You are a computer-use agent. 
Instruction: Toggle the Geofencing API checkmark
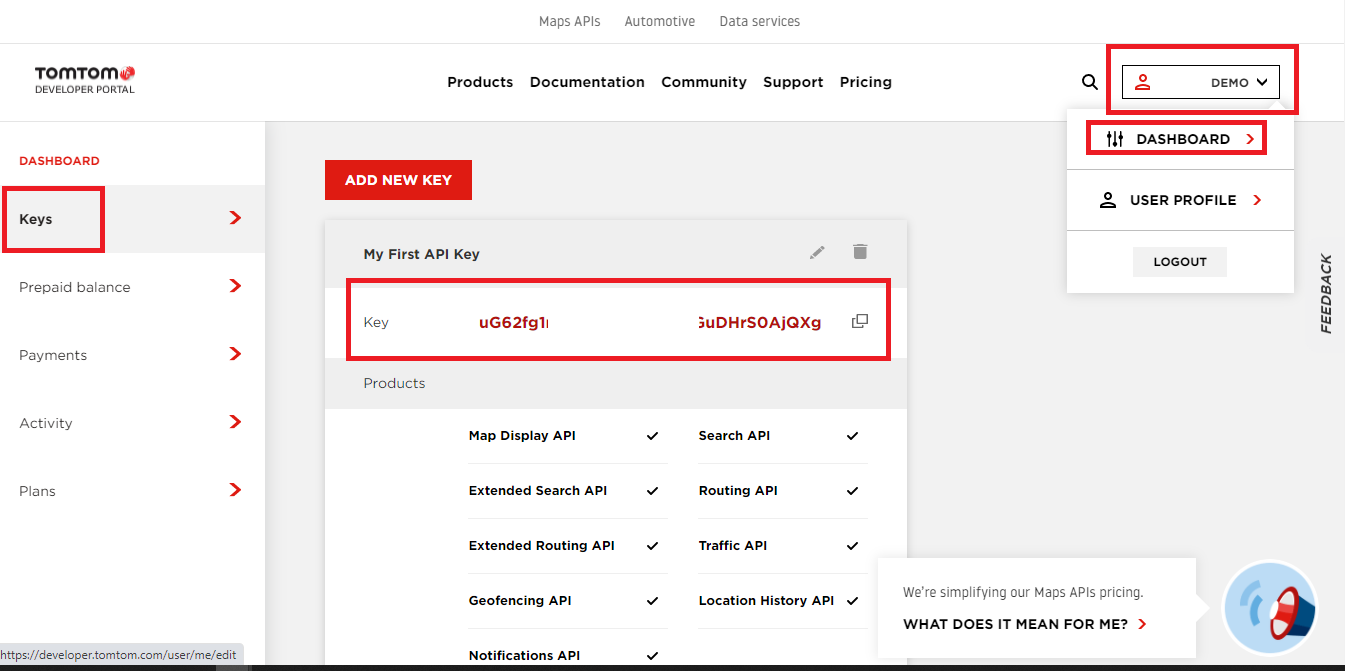(653, 601)
